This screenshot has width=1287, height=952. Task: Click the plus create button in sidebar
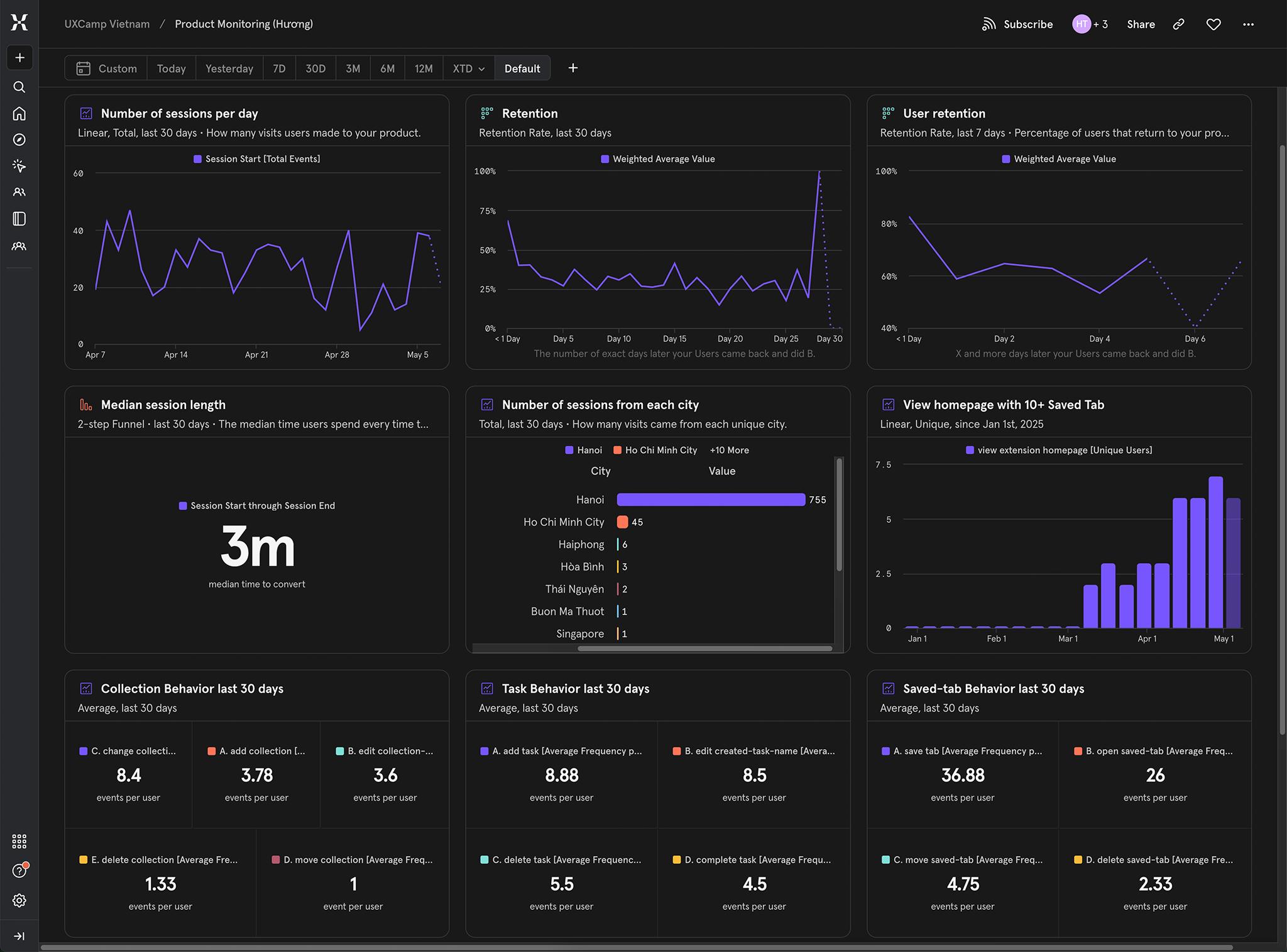(19, 58)
